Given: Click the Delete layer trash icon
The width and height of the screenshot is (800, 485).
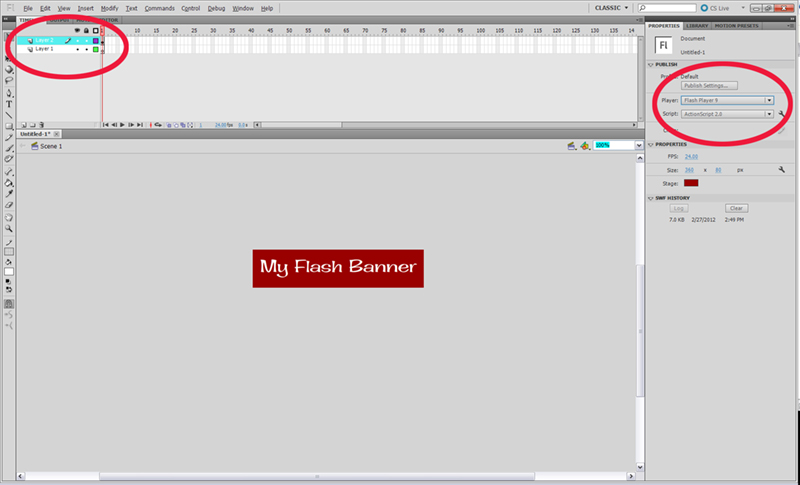Looking at the screenshot, I should click(x=42, y=125).
